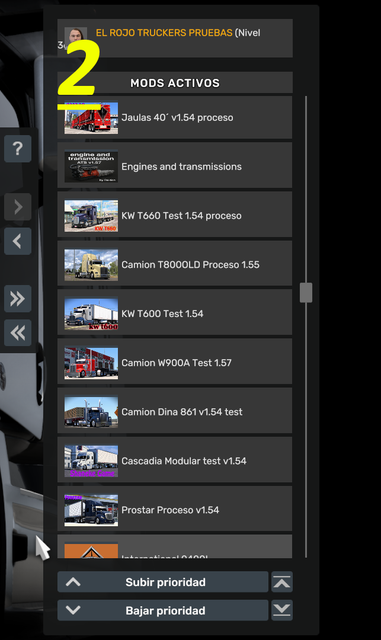Click the Dina 861 truck thumbnail

(91, 412)
